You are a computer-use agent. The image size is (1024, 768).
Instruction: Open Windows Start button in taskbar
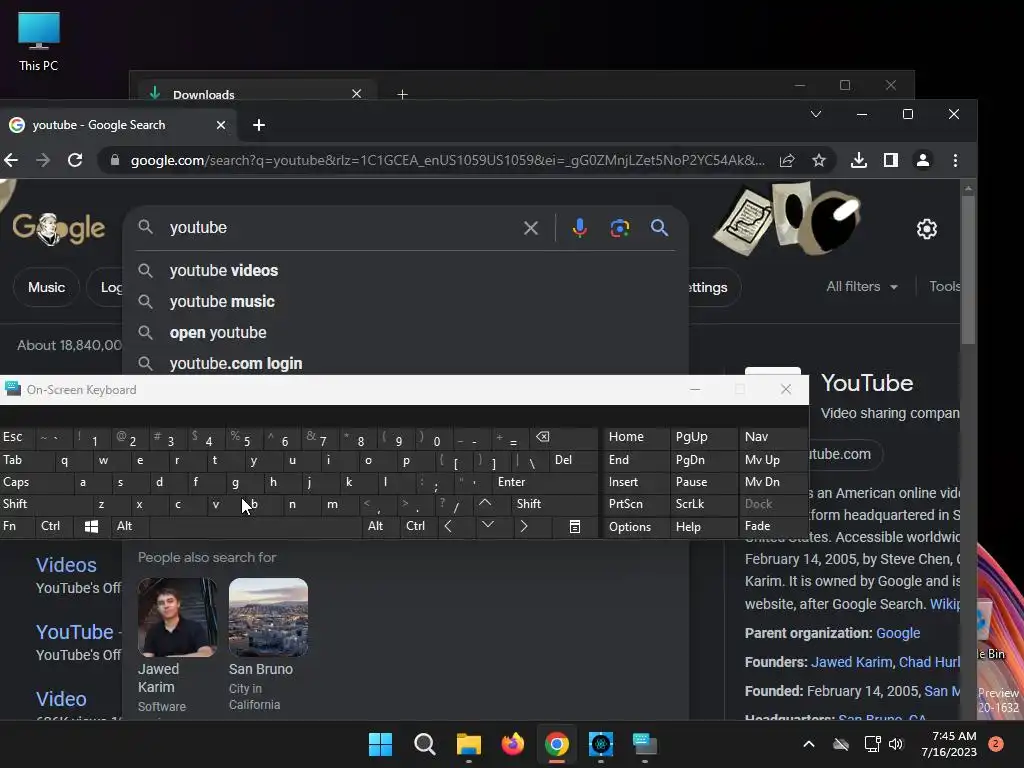tap(380, 744)
